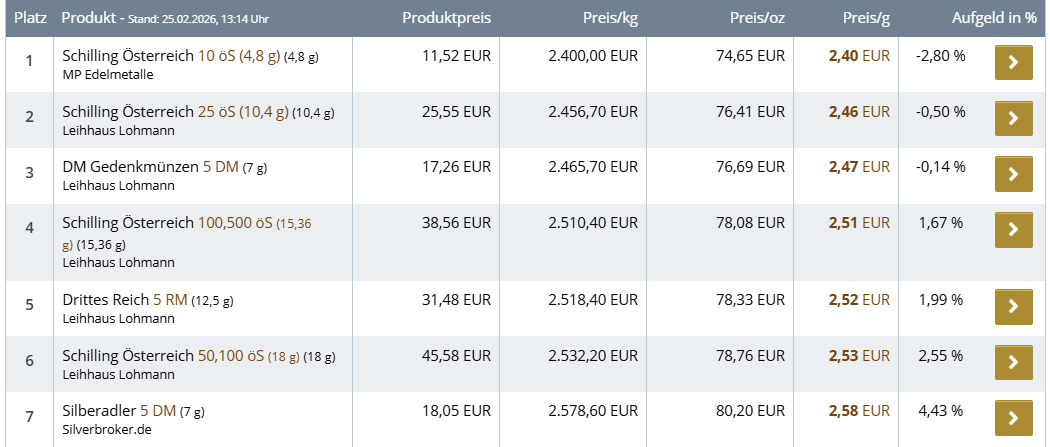Click the Preis/oz column header
The width and height of the screenshot is (1050, 447).
756,18
